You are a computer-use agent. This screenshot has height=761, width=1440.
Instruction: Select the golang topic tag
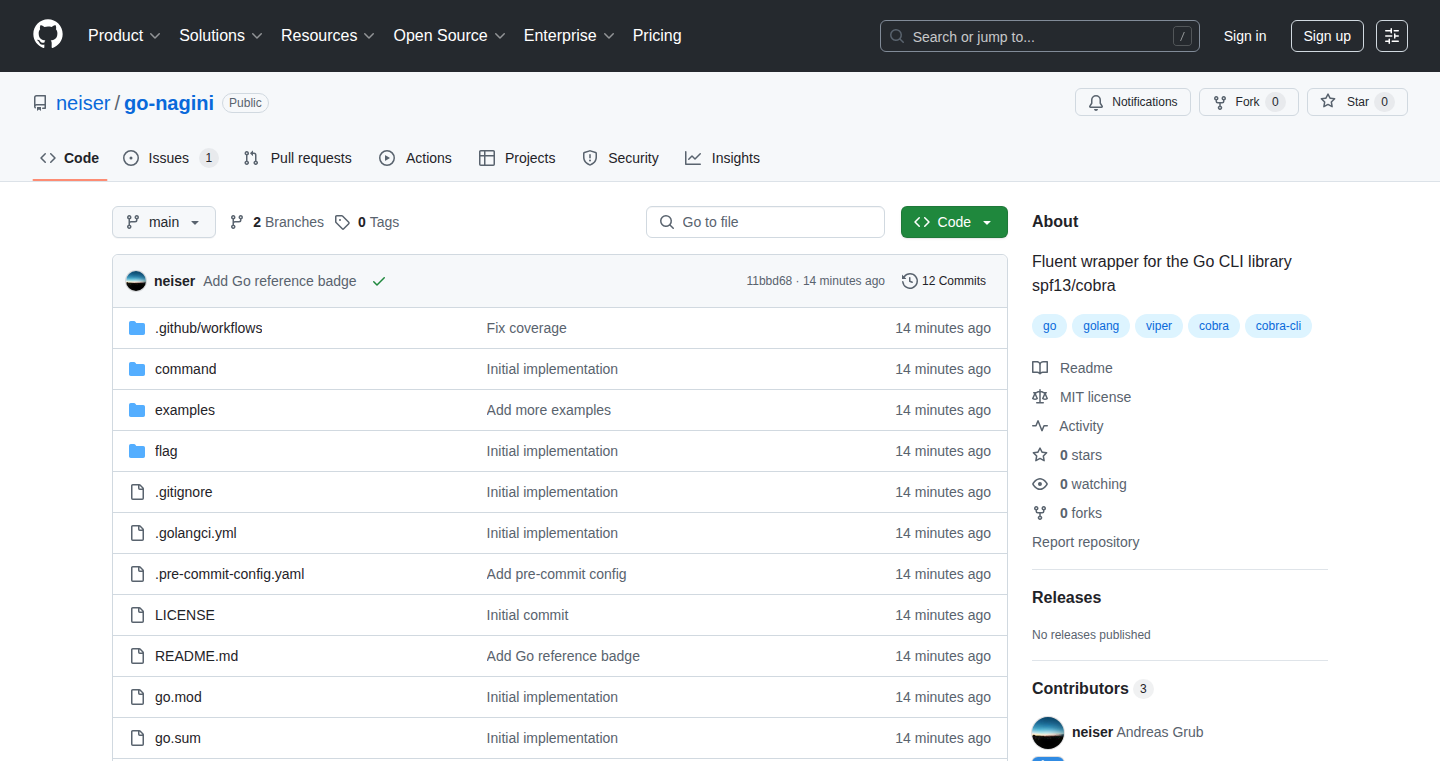pos(1101,326)
